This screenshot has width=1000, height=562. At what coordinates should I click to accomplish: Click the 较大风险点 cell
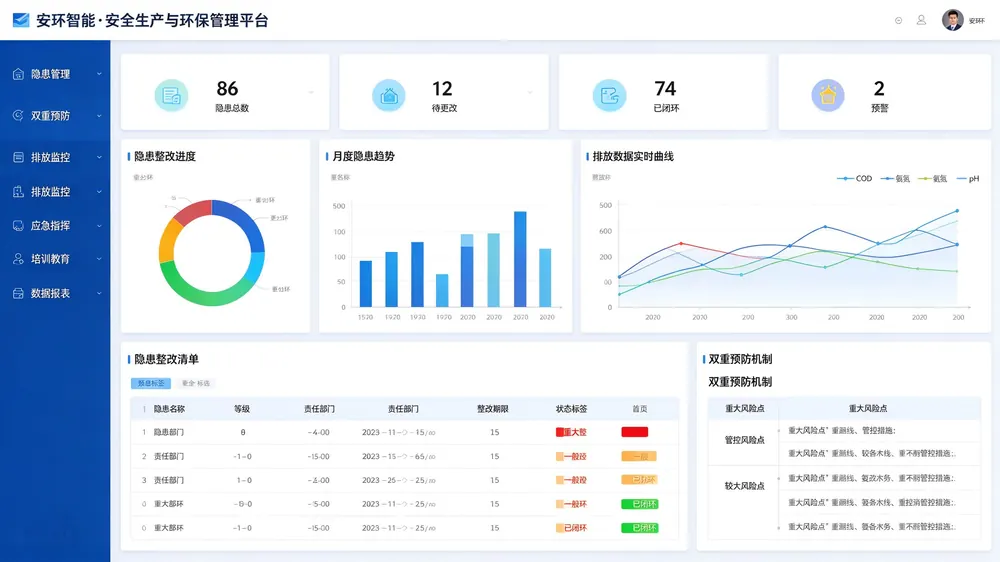[744, 486]
